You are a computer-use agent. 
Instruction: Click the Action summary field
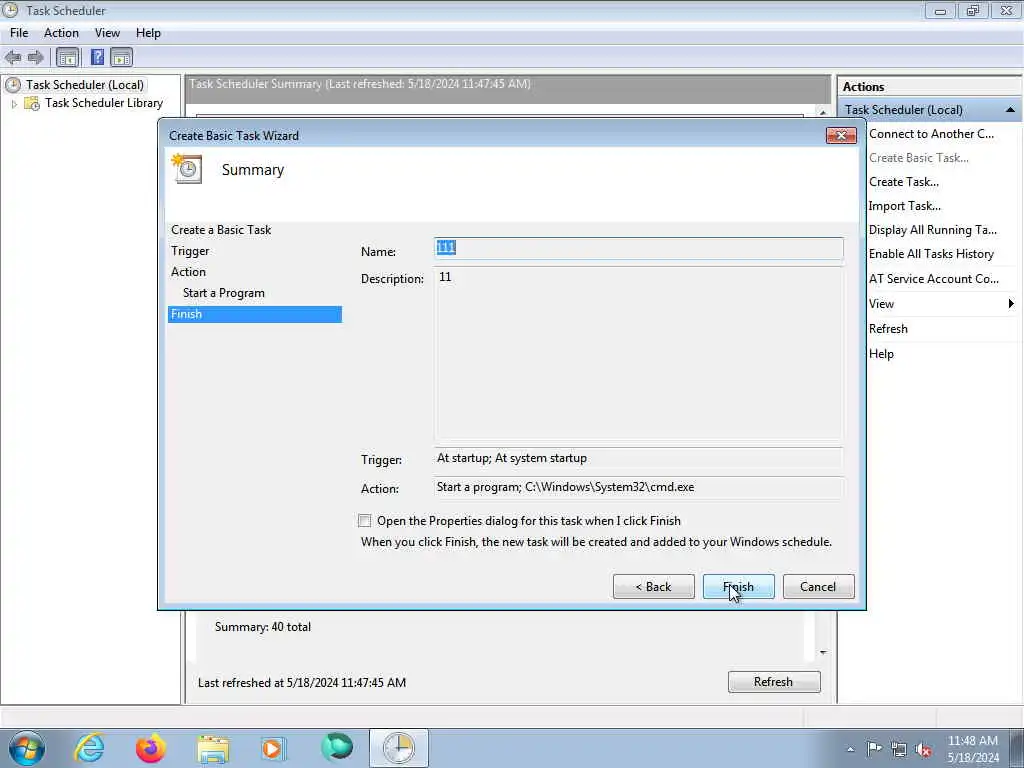coord(639,487)
